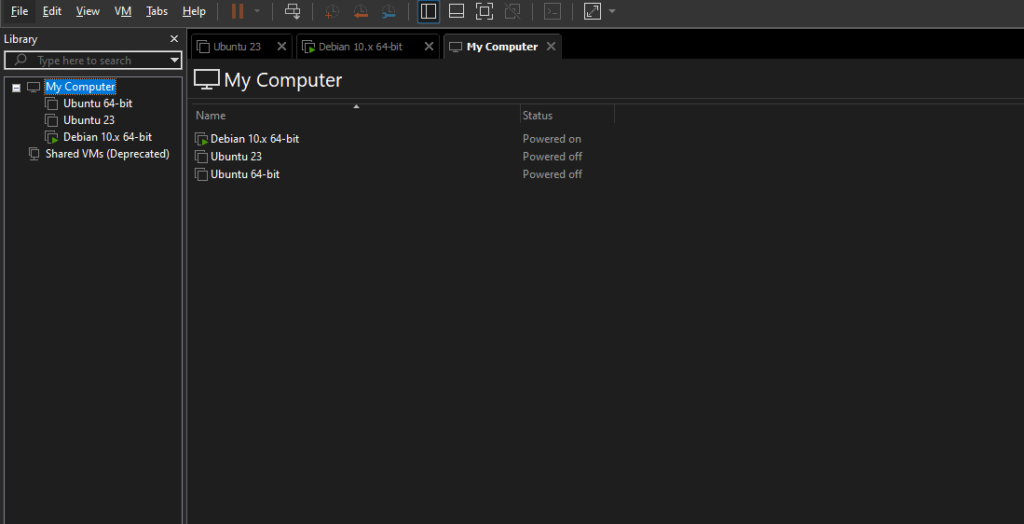Open the console view terminal icon
This screenshot has height=524, width=1024.
(552, 11)
